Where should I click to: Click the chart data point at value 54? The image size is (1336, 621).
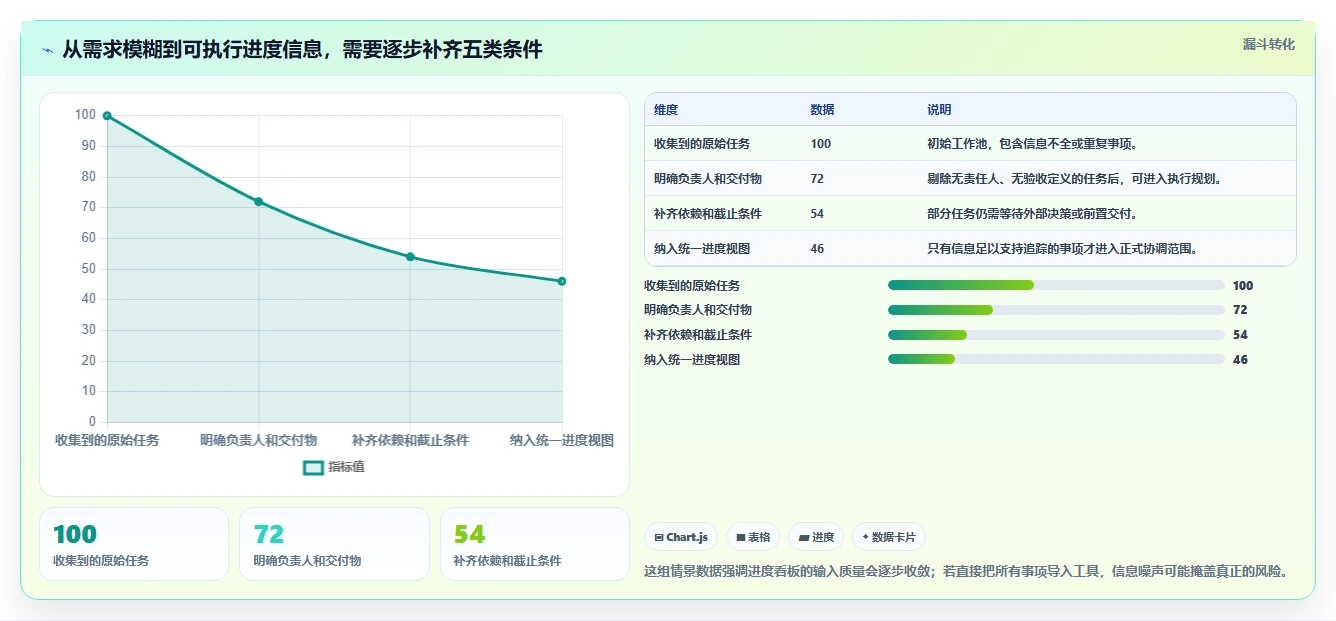click(410, 257)
